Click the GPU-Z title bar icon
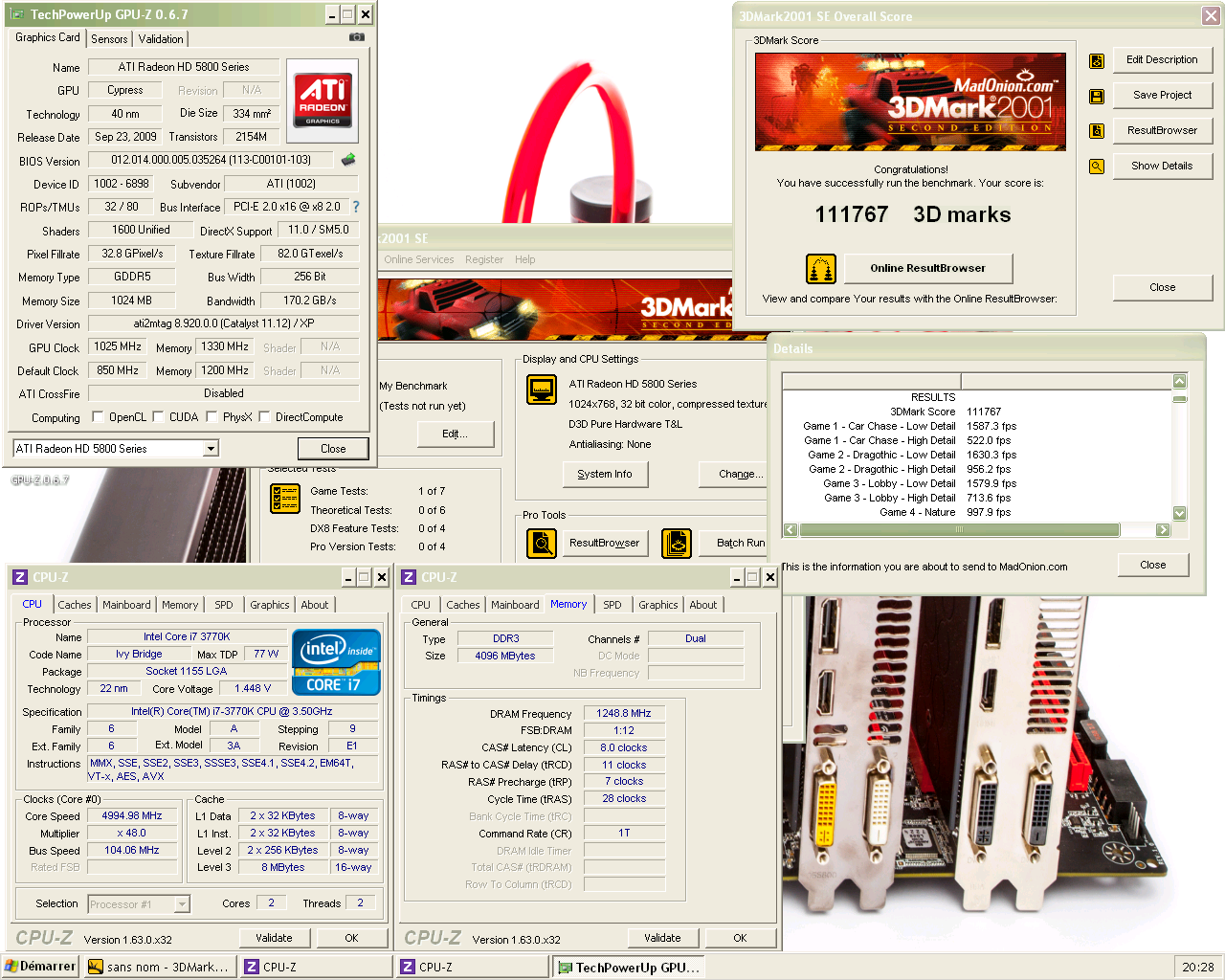1225x980 pixels. (16, 14)
